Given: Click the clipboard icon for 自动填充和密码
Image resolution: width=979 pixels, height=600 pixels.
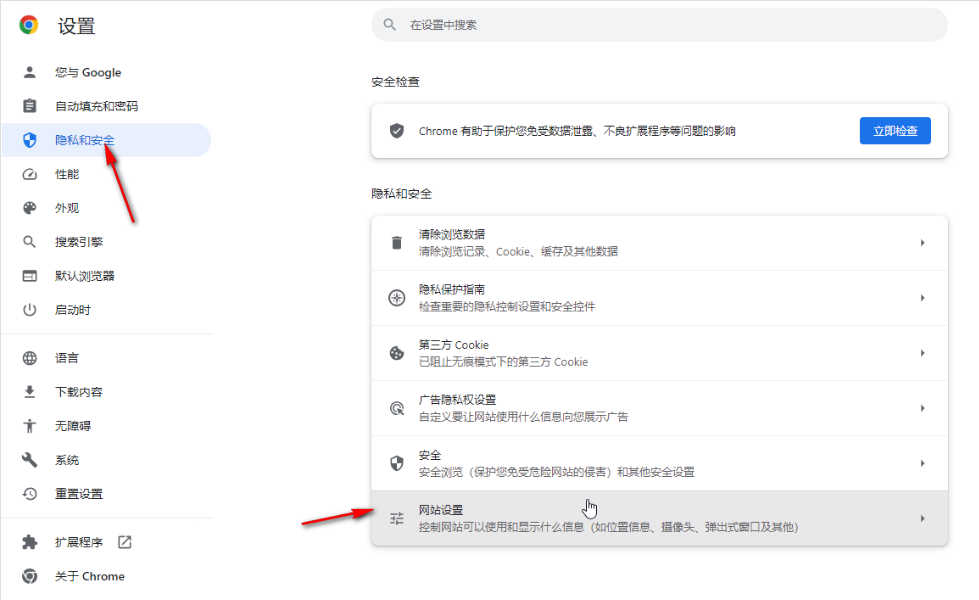Looking at the screenshot, I should click(x=29, y=106).
